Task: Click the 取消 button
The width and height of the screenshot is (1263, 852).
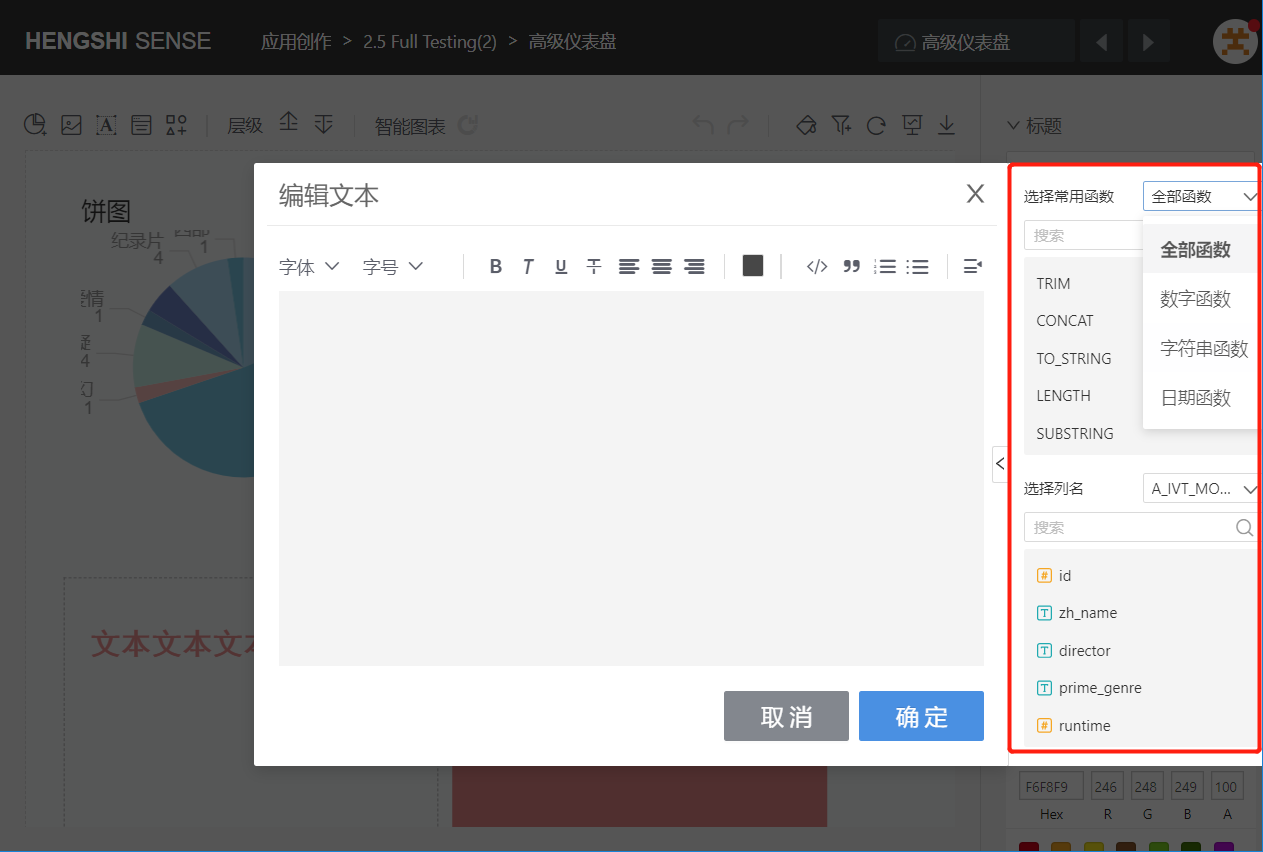Action: (x=786, y=716)
